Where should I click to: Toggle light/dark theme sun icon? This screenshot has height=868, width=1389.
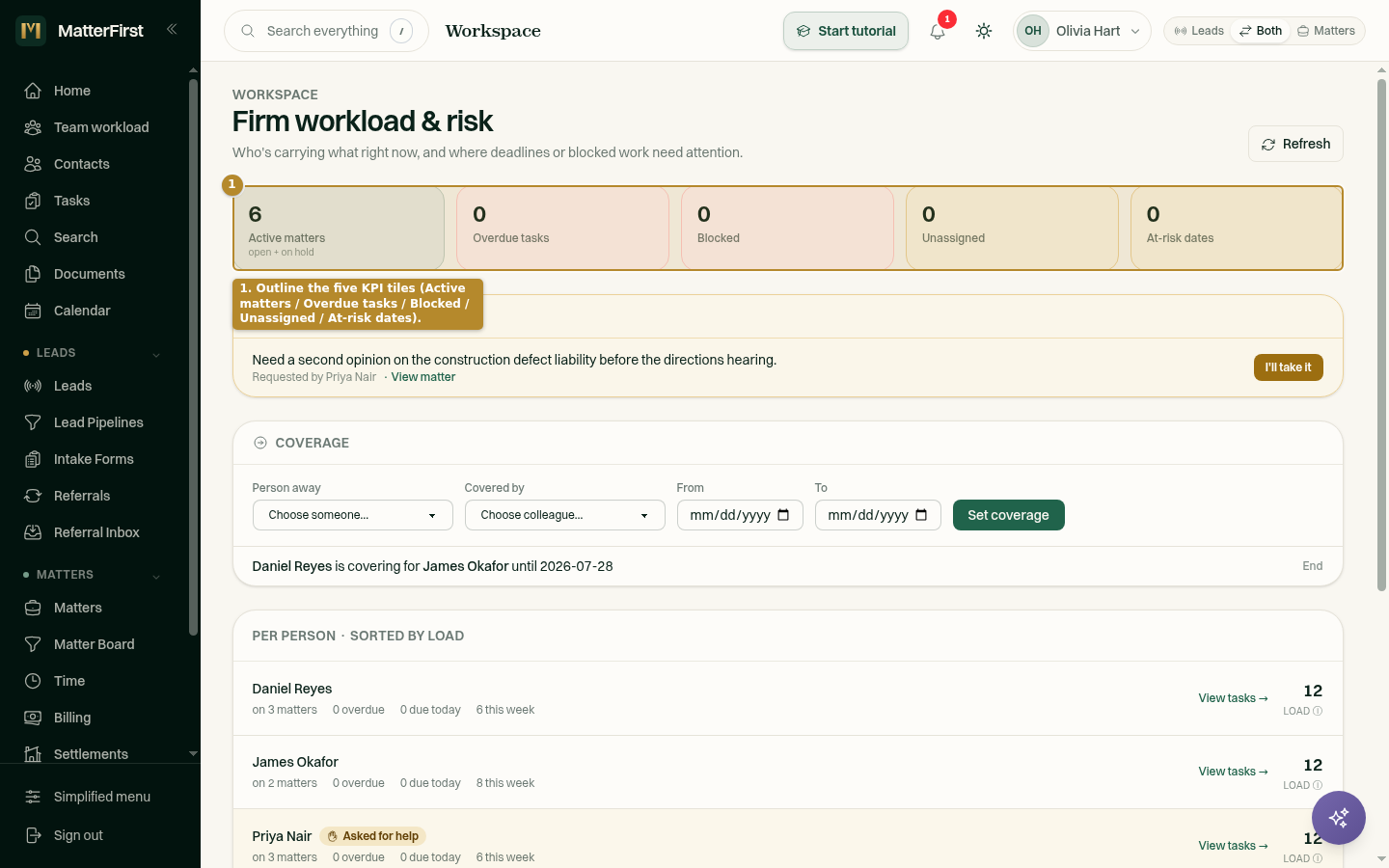(984, 31)
